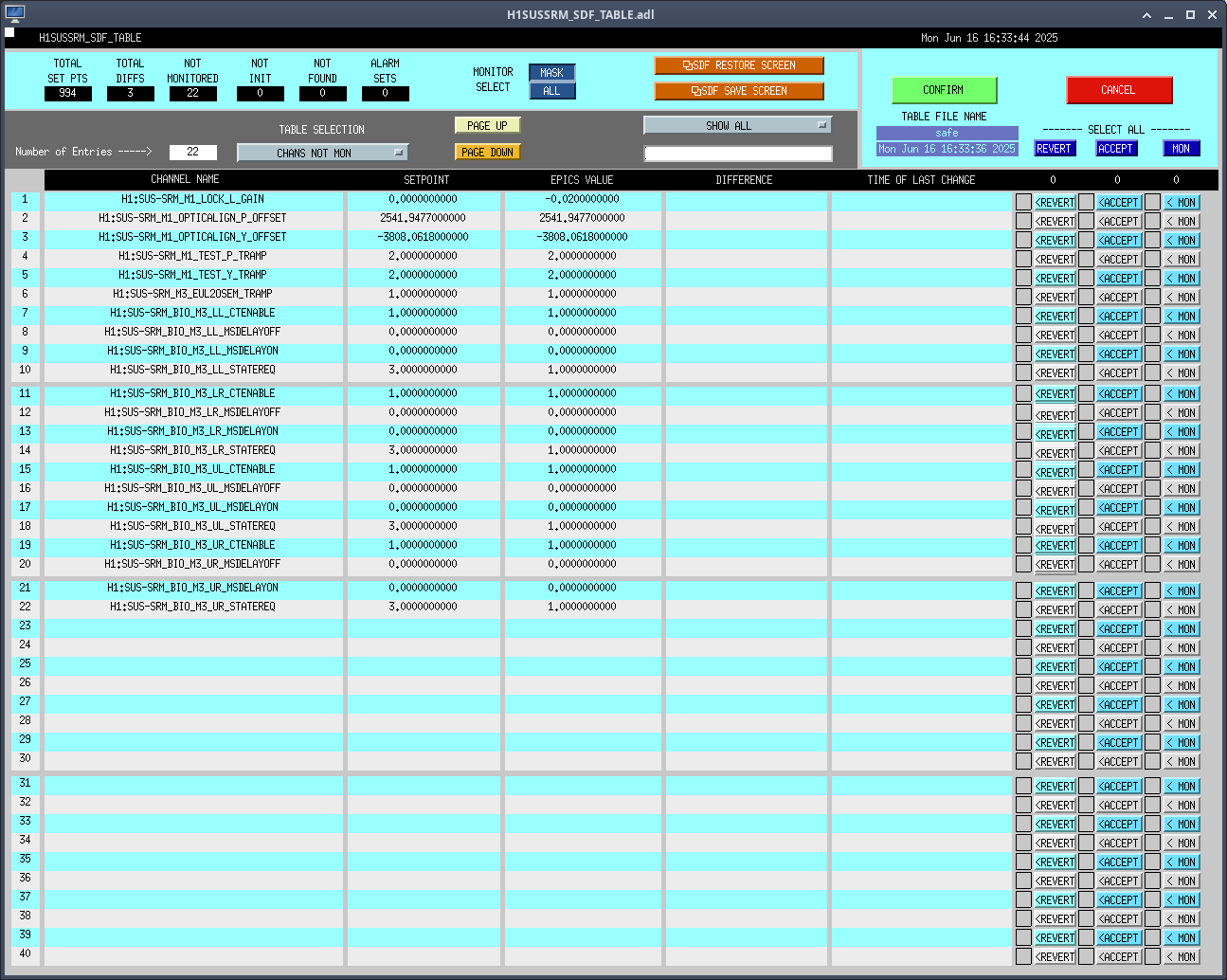Click ACCEPT button for row 20 UR_MSDELAYOFF
This screenshot has height=980, width=1227.
tap(1119, 564)
